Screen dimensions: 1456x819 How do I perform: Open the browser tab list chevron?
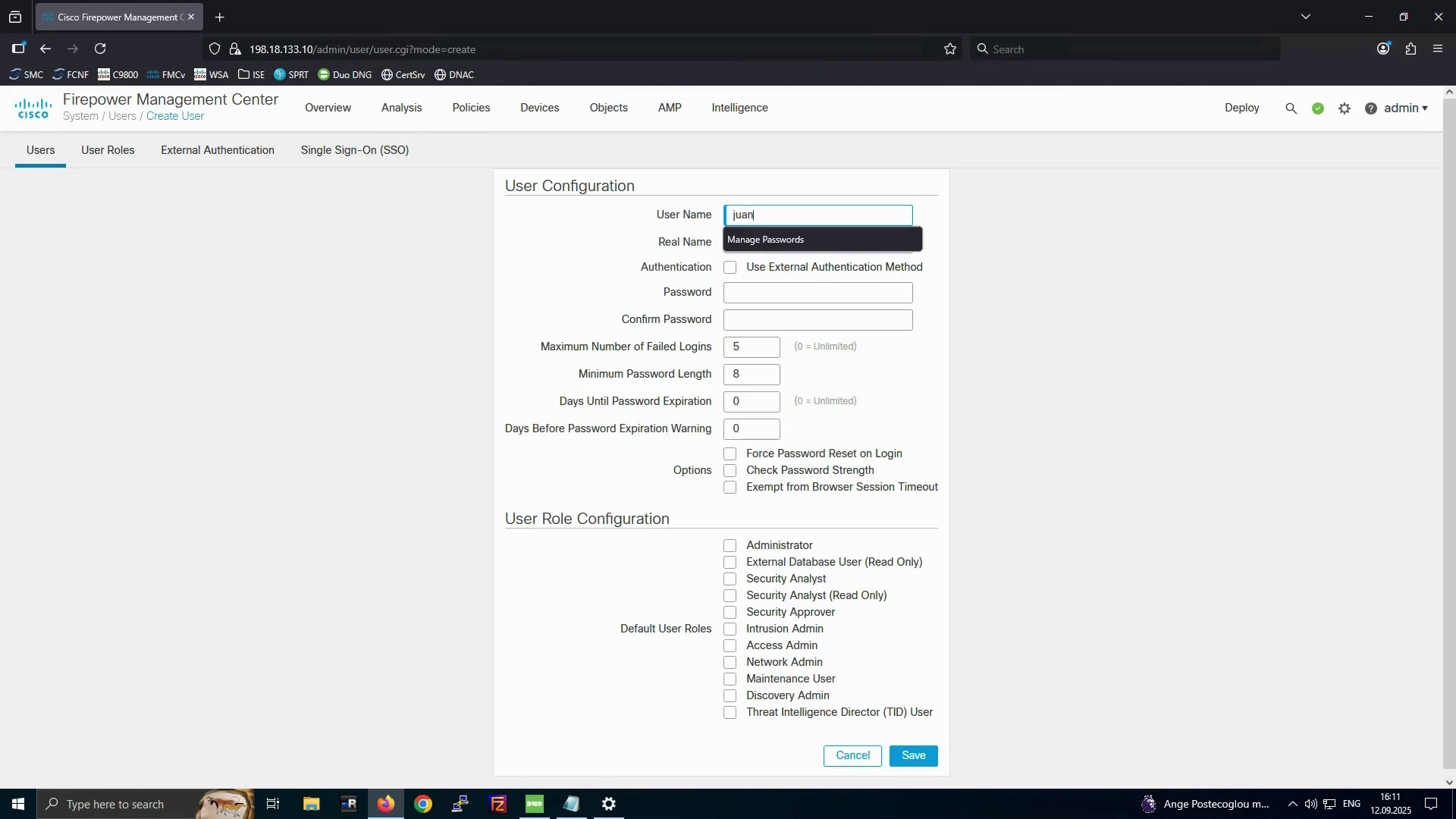1306,17
